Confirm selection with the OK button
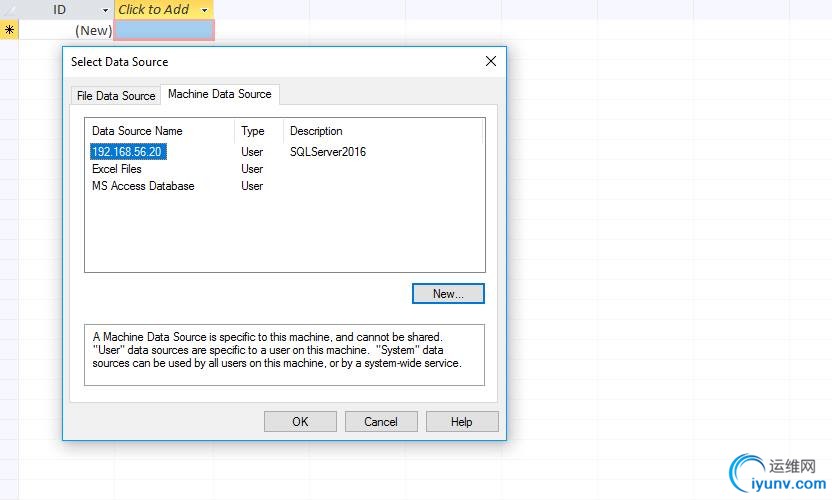Viewport: 832px width, 500px height. (300, 421)
